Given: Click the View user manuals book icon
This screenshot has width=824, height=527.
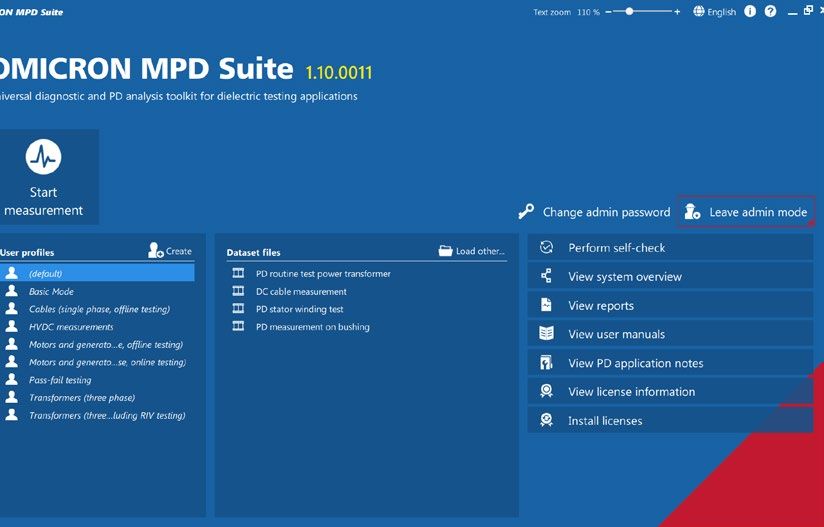Looking at the screenshot, I should tap(547, 334).
